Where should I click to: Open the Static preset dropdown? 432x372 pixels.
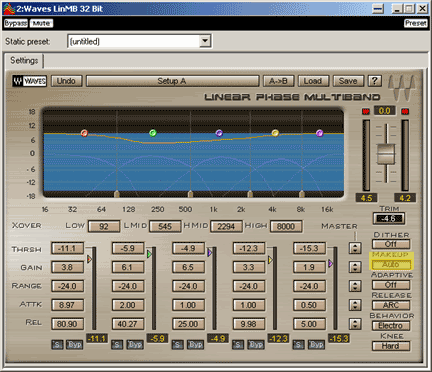pos(205,41)
